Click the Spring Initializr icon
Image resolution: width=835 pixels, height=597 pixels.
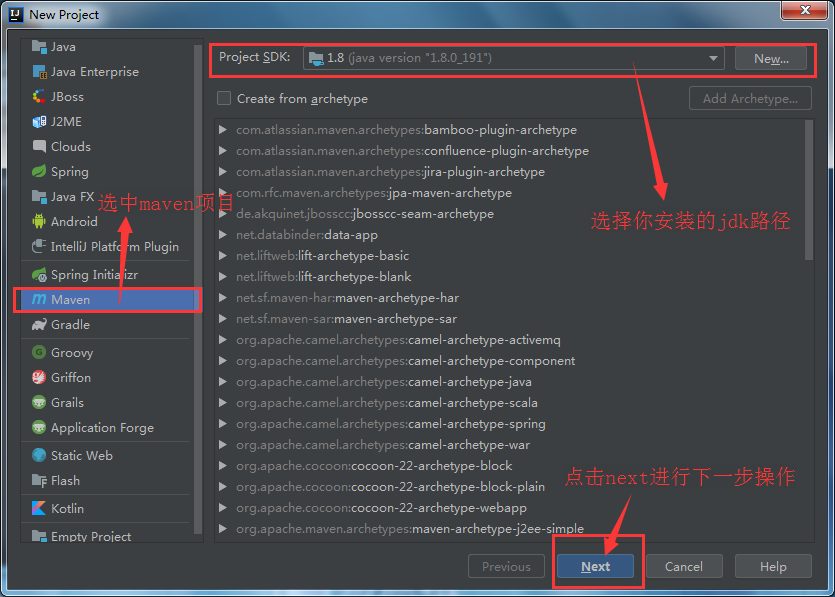pyautogui.click(x=39, y=275)
